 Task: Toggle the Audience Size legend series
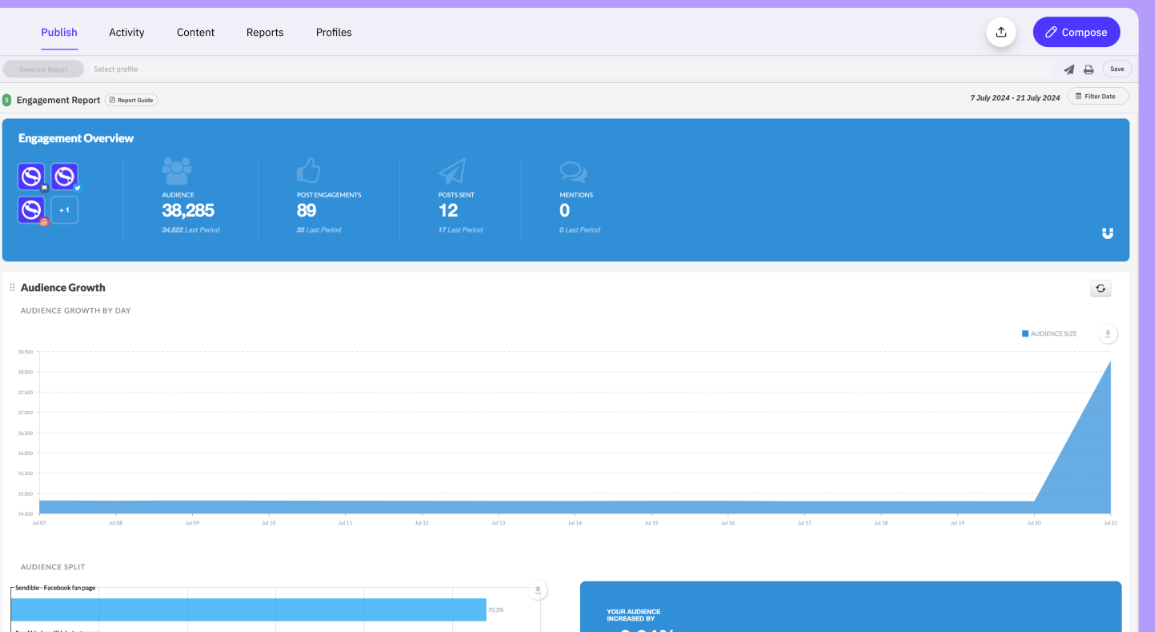(1049, 334)
